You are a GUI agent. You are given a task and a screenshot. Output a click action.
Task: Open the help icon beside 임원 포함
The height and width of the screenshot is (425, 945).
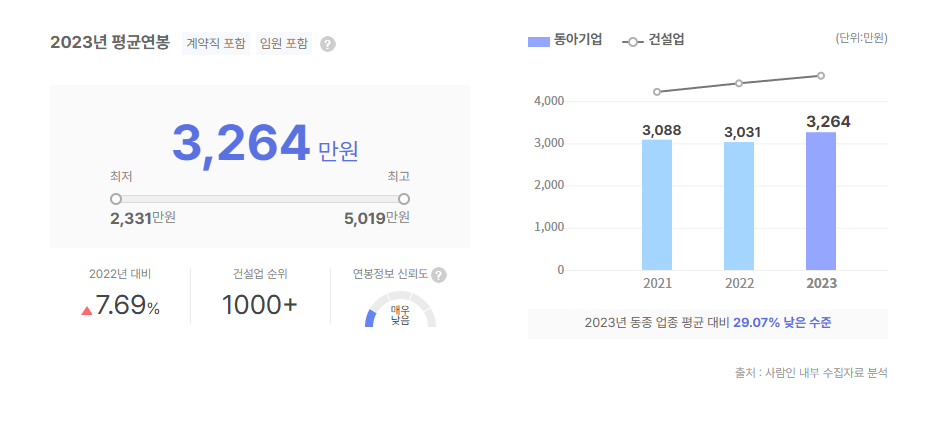click(327, 44)
